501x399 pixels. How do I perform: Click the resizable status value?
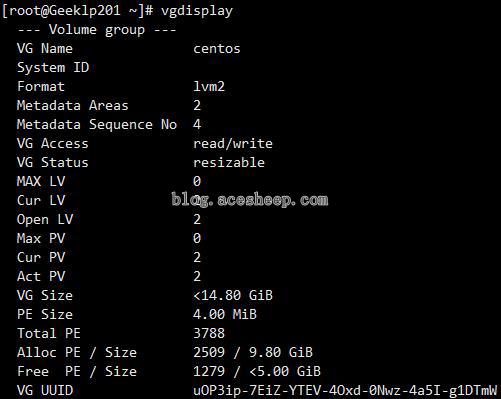click(x=229, y=163)
